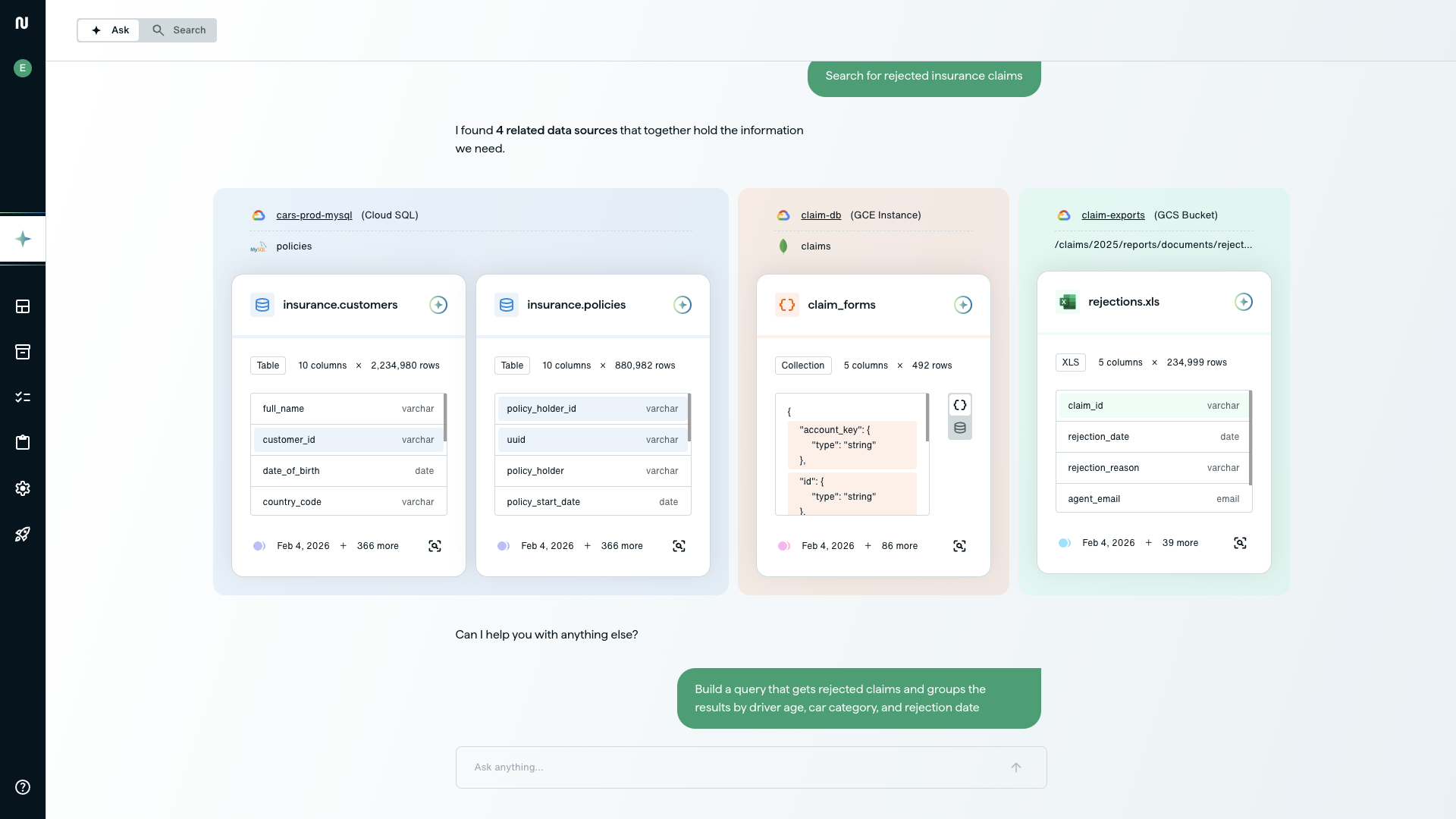
Task: Open the help question mark icon
Action: tap(23, 787)
